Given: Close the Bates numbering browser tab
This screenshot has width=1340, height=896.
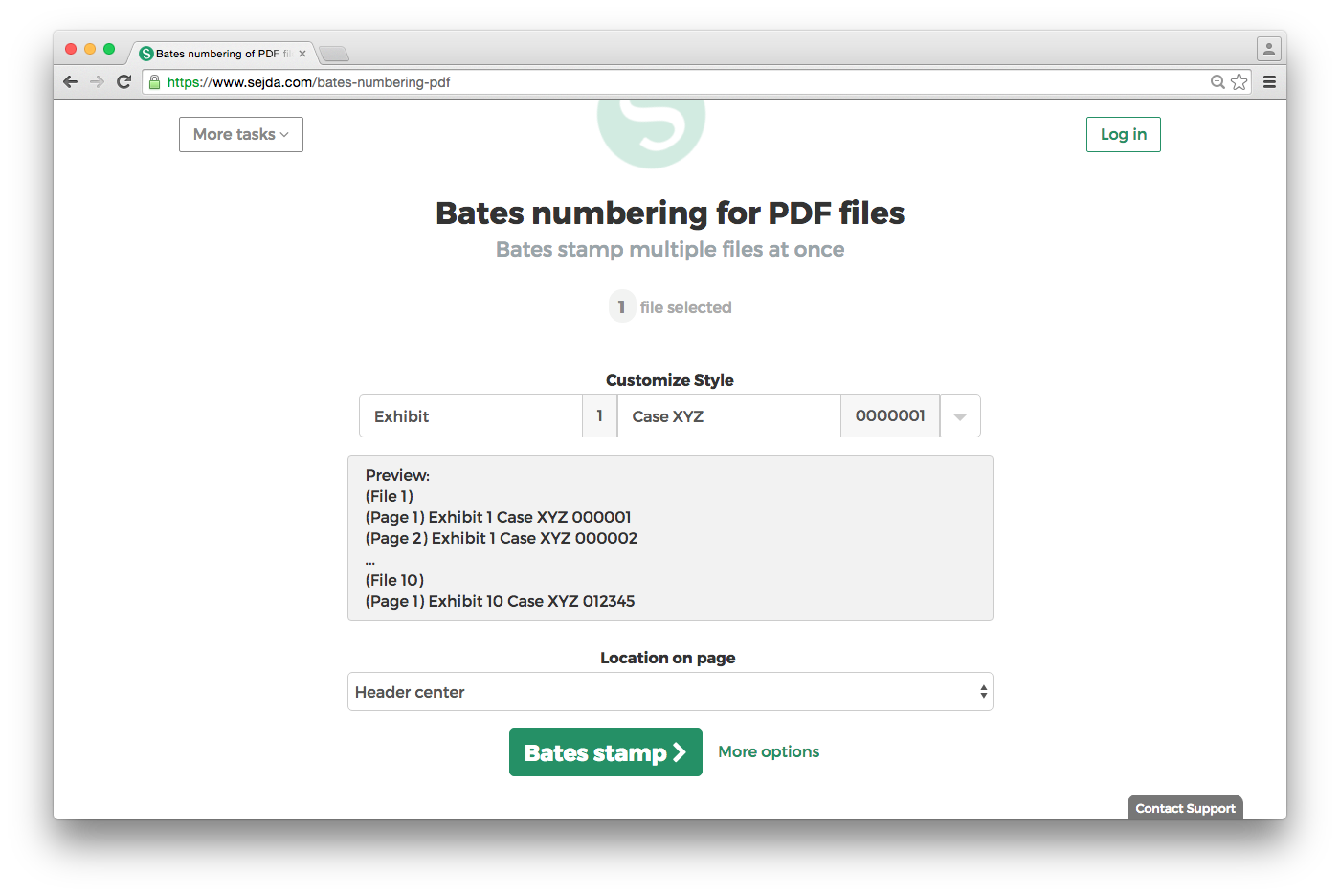Looking at the screenshot, I should [302, 54].
